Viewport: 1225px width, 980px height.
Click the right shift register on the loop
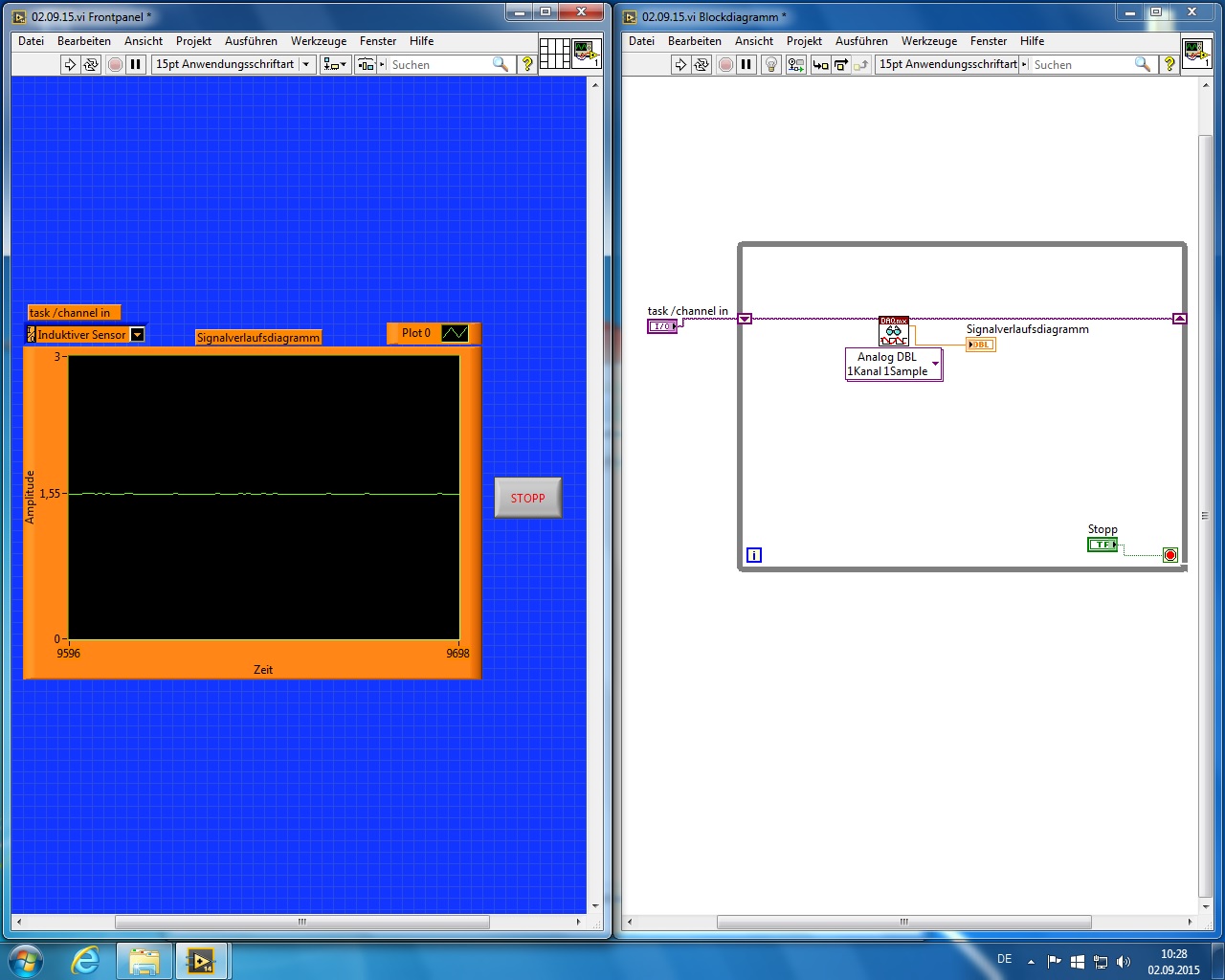(1180, 319)
